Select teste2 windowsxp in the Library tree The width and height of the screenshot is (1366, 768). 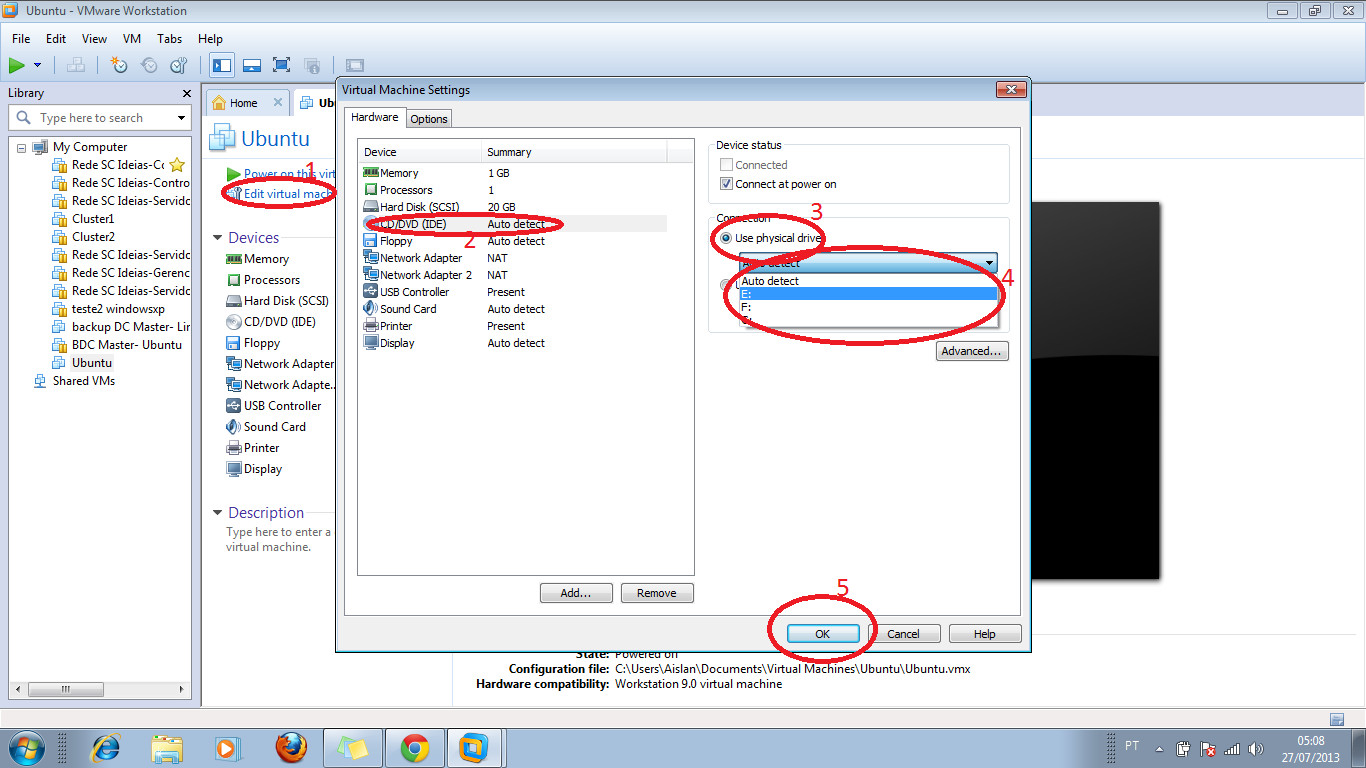point(118,309)
